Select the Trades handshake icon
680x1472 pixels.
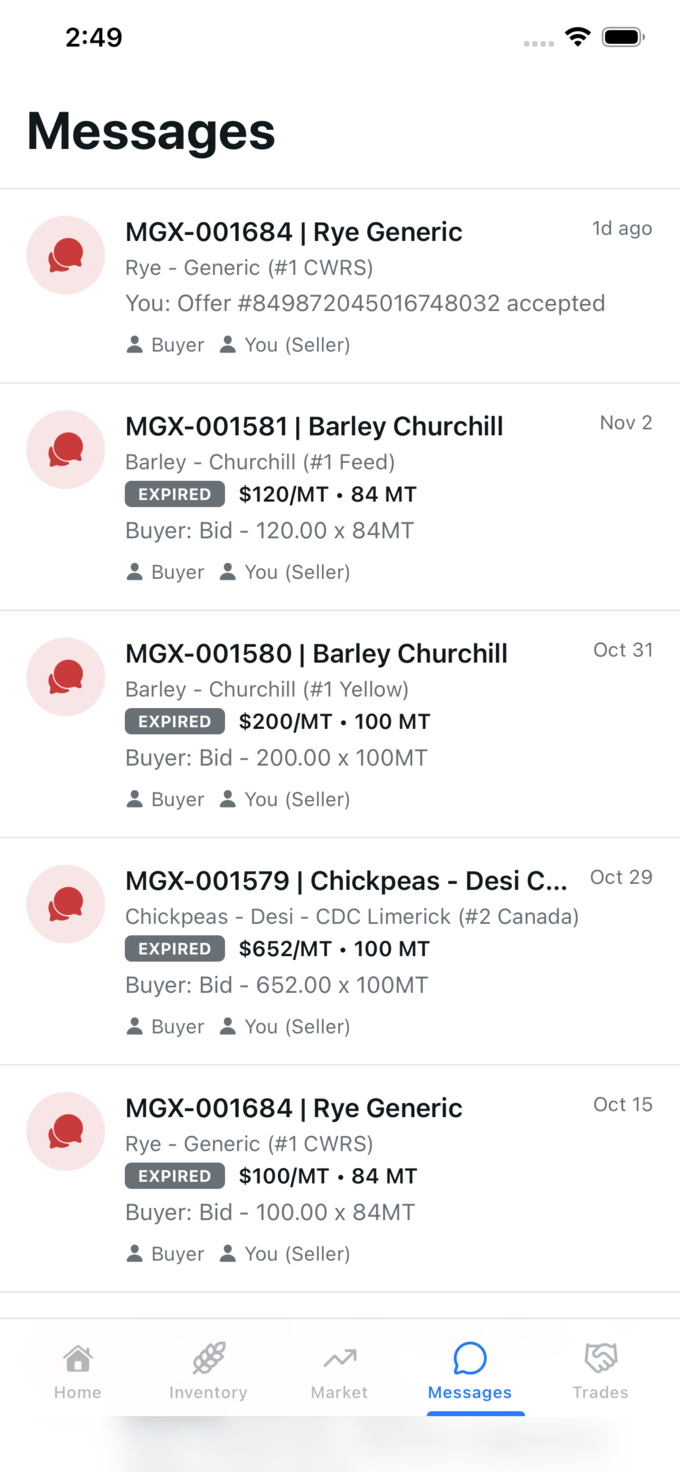[x=600, y=1358]
